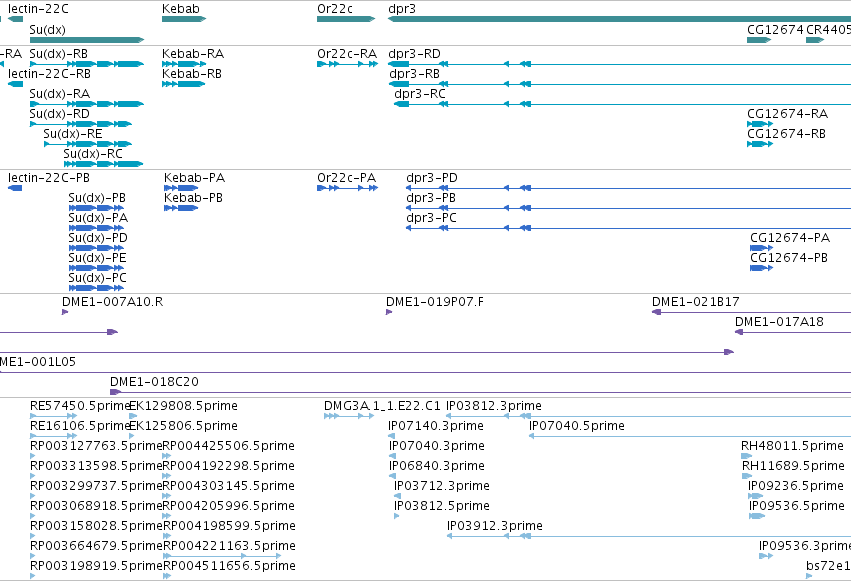Click the dpr3-PC protein label
Screen dimensions: 851x581
pyautogui.click(x=431, y=218)
